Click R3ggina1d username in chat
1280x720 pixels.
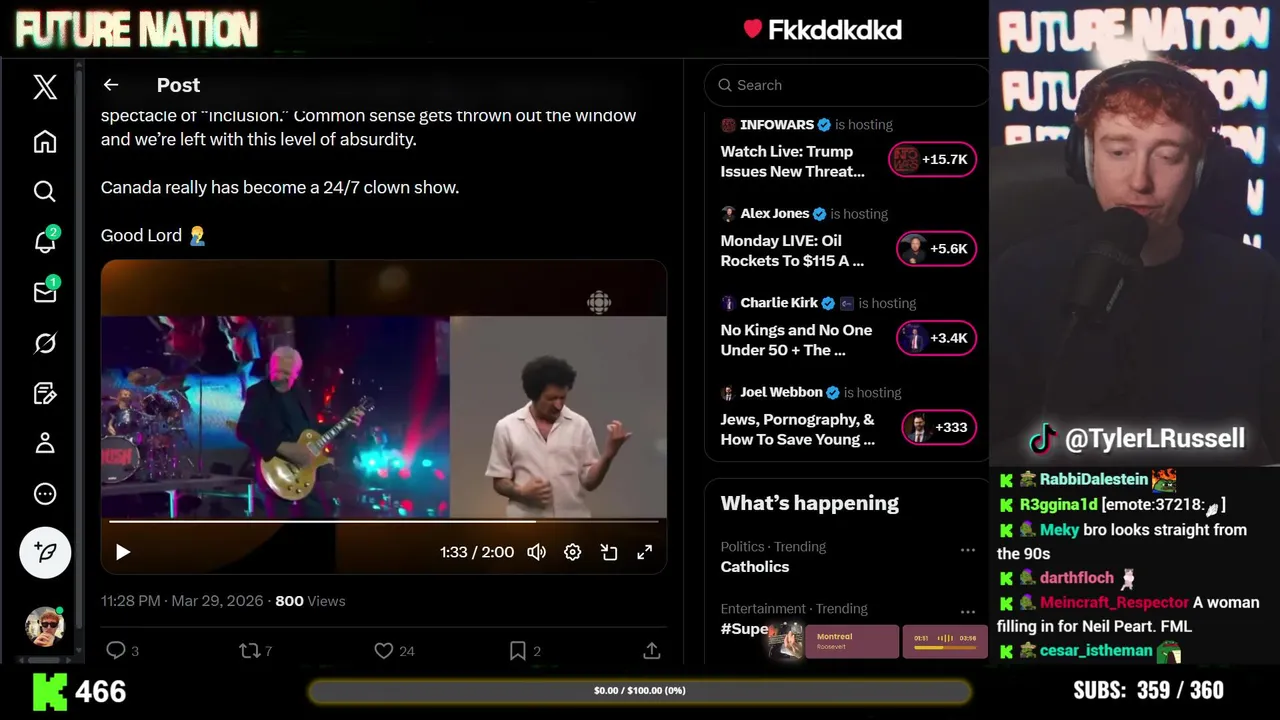(x=1058, y=505)
